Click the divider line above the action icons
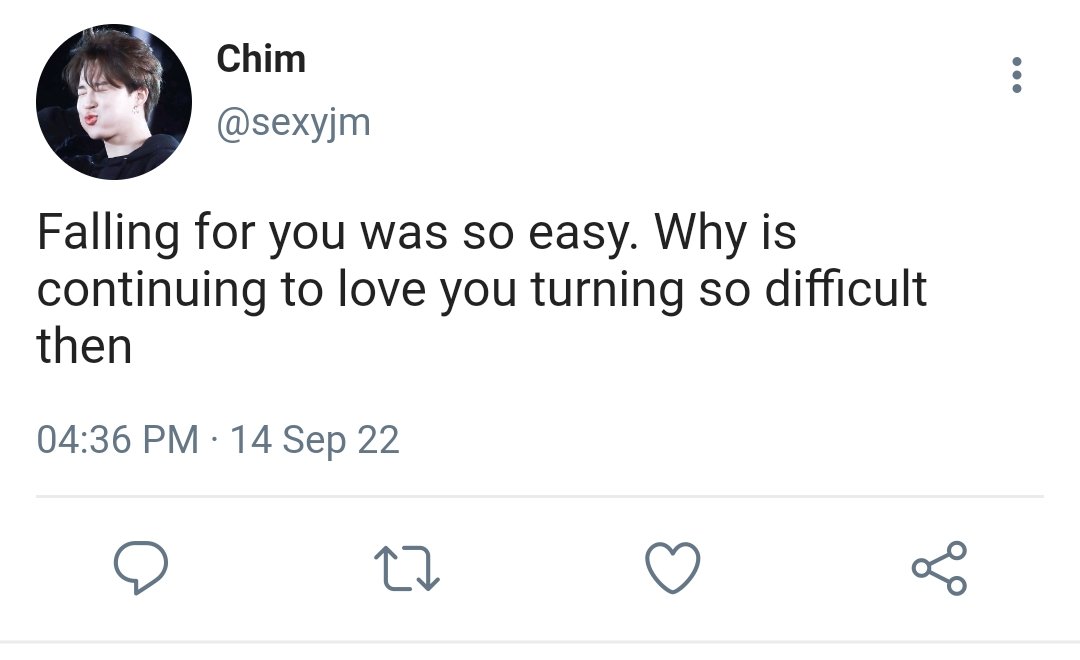The width and height of the screenshot is (1080, 660). 540,496
